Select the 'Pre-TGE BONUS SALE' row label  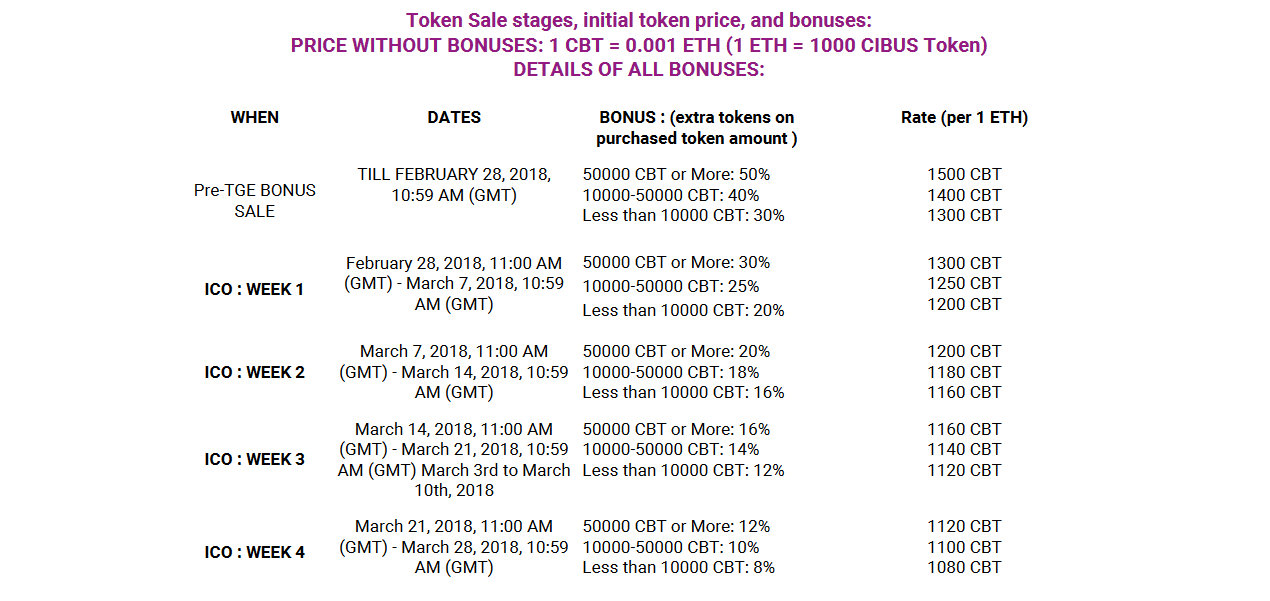255,201
